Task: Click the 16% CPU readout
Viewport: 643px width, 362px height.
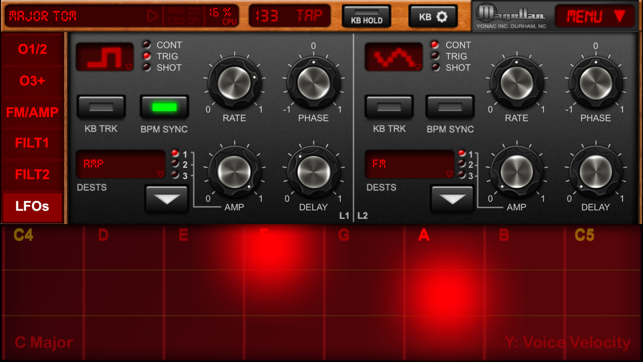Action: pos(223,16)
